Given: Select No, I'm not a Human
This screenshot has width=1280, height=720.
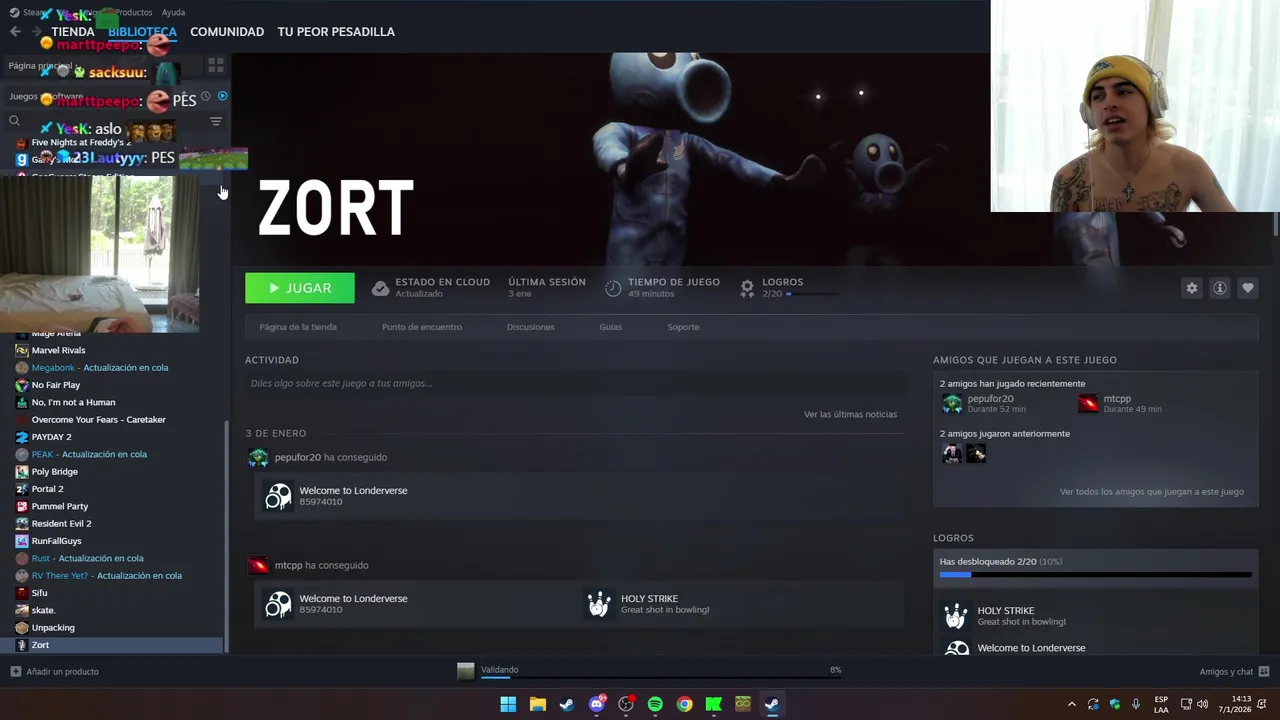Looking at the screenshot, I should pos(73,402).
